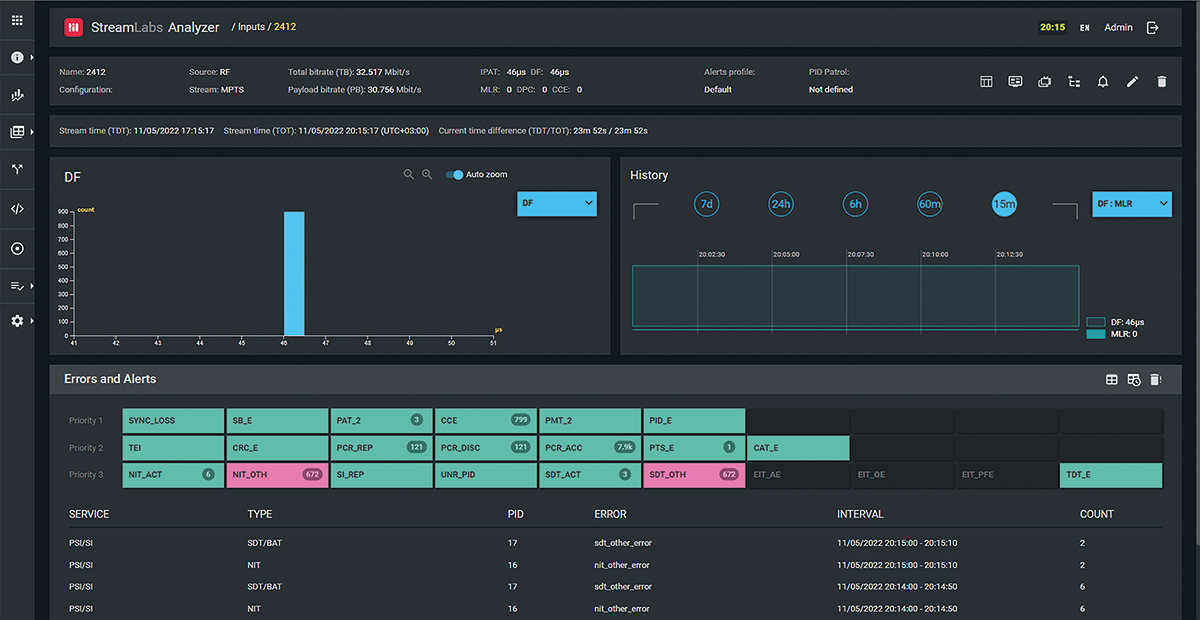Click the COUNT column header
Viewport: 1200px width, 620px height.
point(1096,514)
